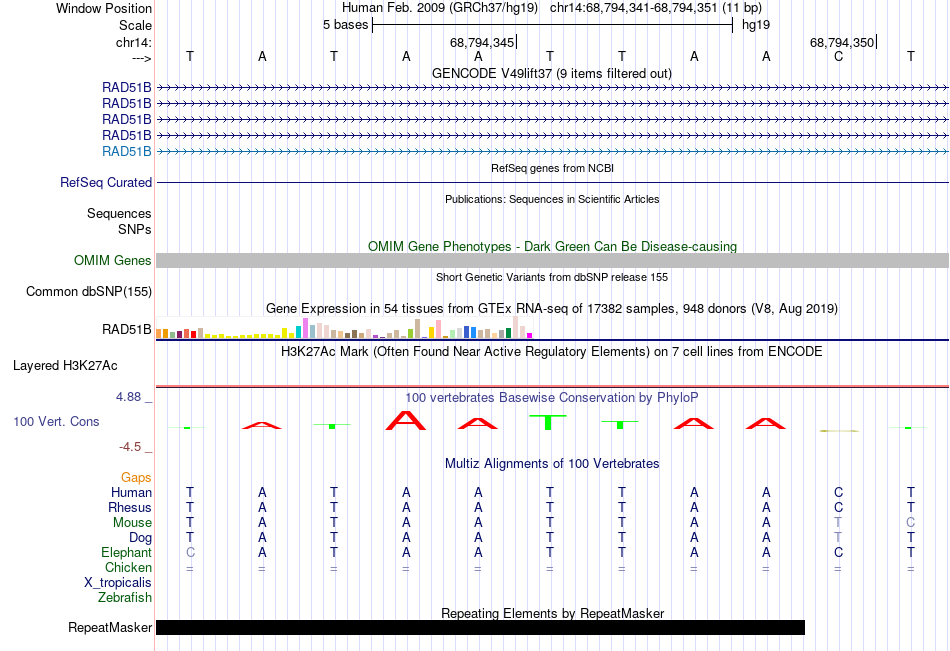Select the Elephant alignment row label
950x651 pixels.
(126, 553)
